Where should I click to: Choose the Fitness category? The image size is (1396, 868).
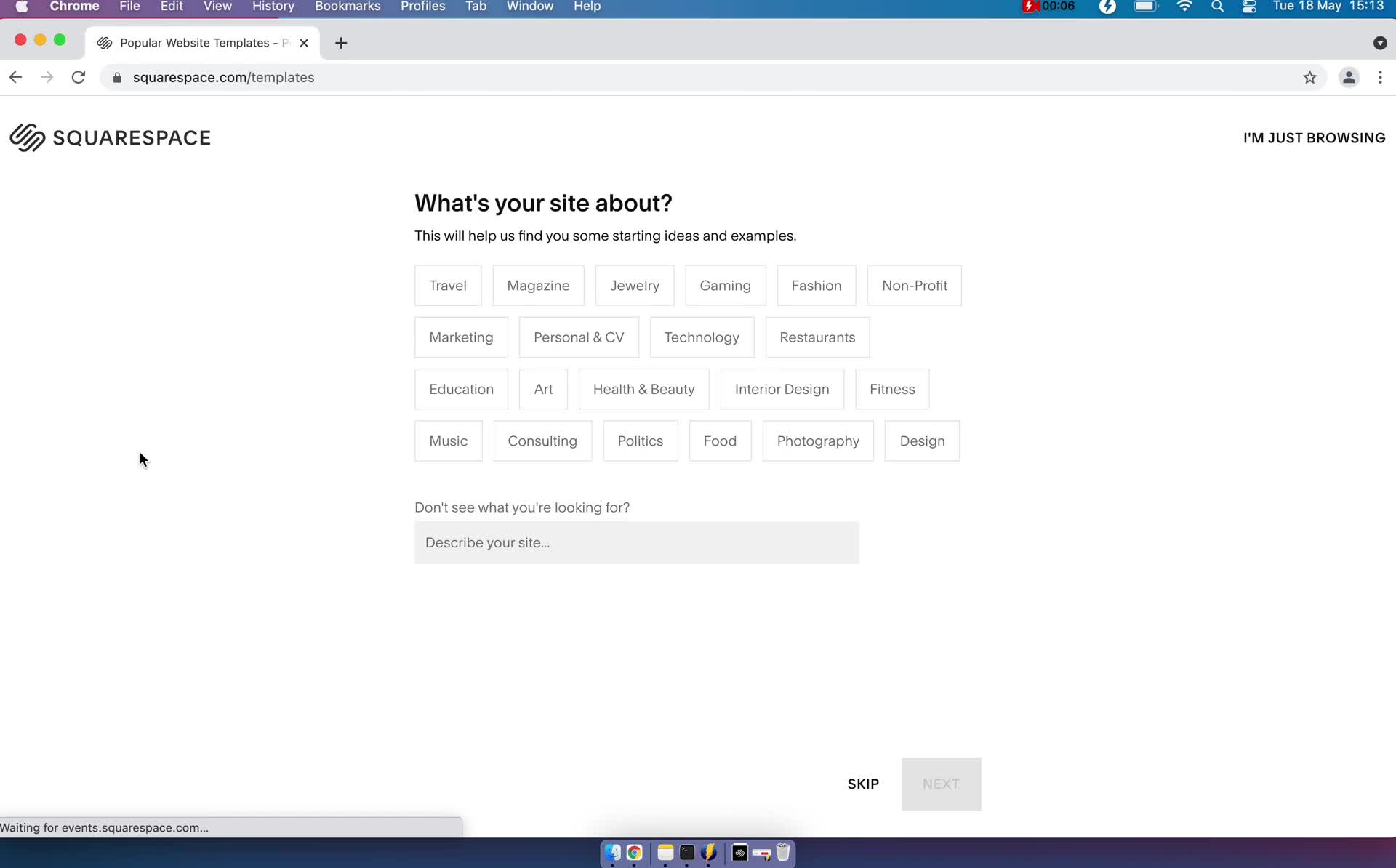point(892,389)
